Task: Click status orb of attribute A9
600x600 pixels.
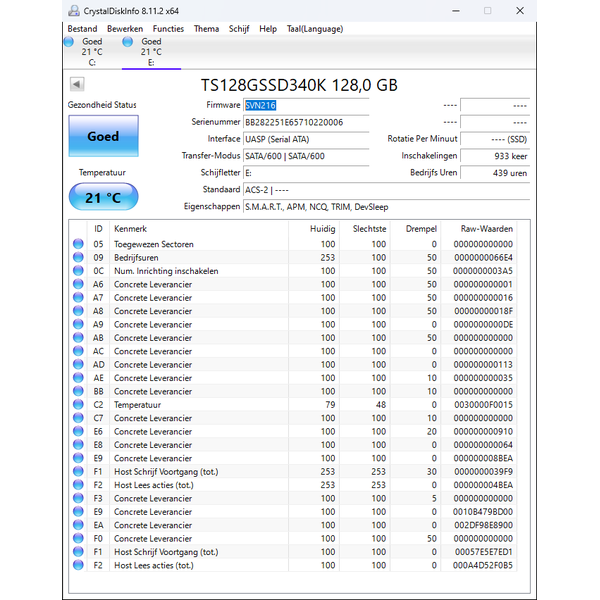Action: point(78,324)
